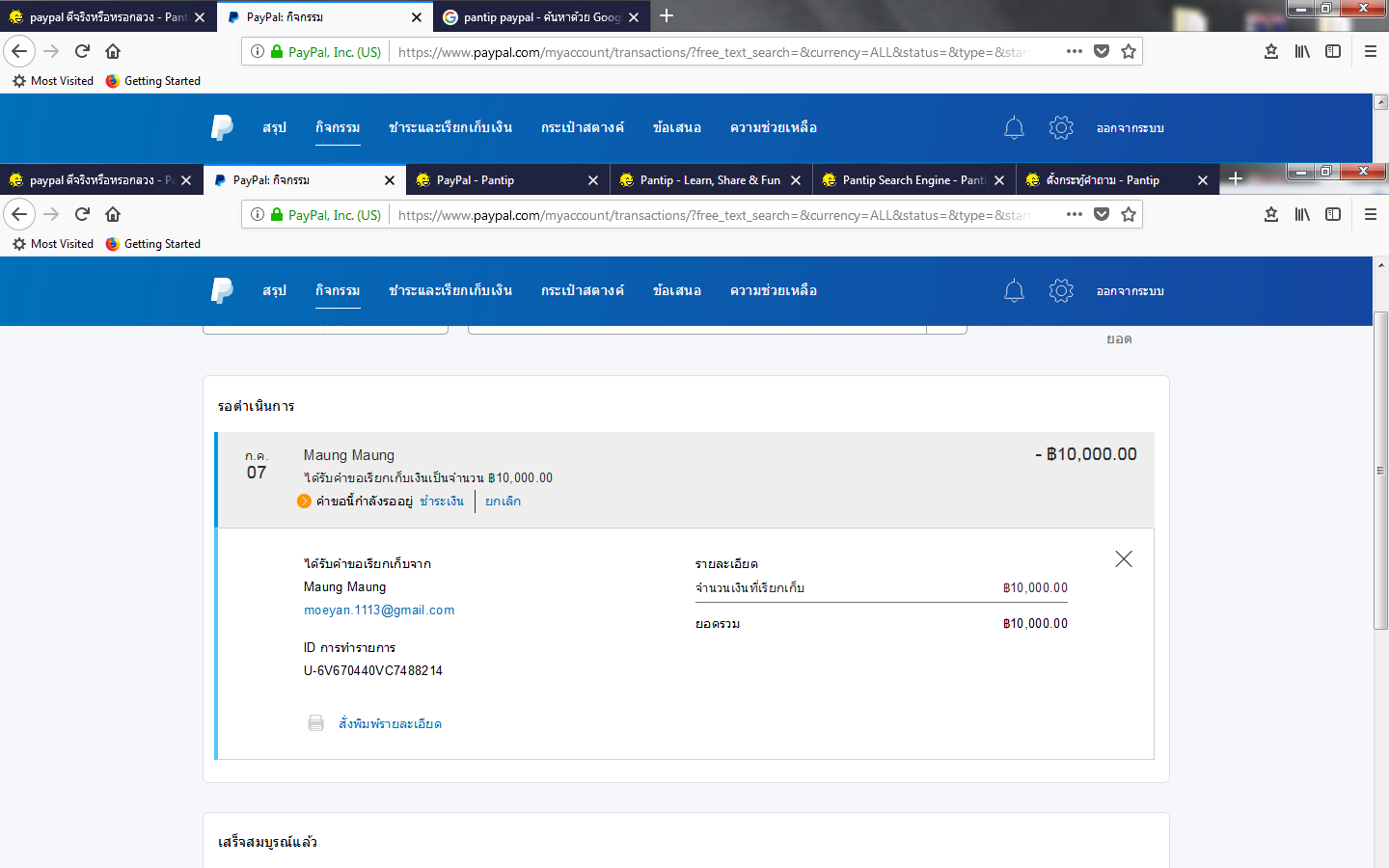1389x868 pixels.
Task: Click the notifications bell in the back window
Action: pyautogui.click(x=1014, y=127)
